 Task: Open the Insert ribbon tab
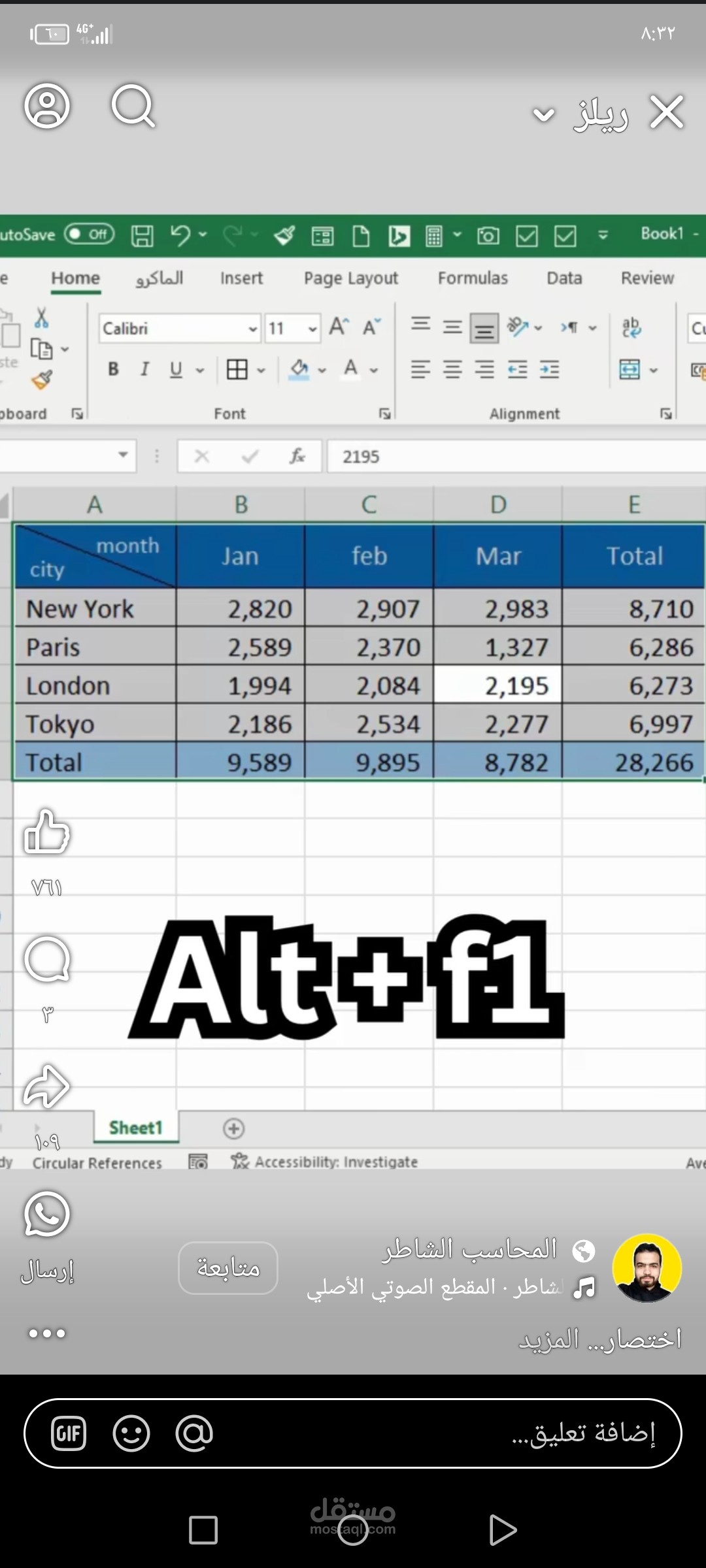pos(241,278)
